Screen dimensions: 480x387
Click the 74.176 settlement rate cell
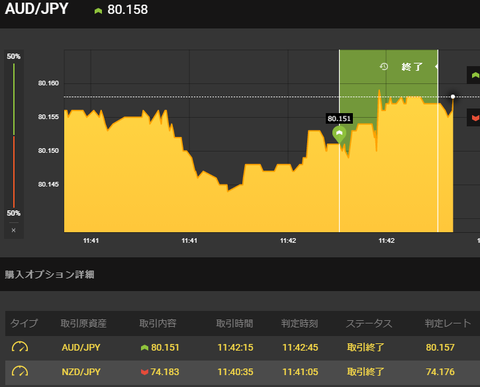point(440,372)
